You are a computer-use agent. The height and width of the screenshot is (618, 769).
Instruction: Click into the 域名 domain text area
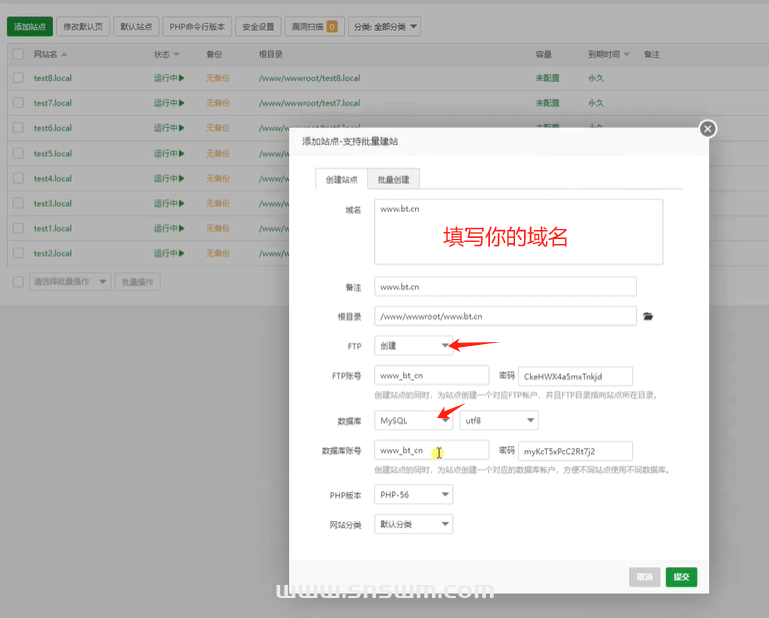[x=518, y=232]
